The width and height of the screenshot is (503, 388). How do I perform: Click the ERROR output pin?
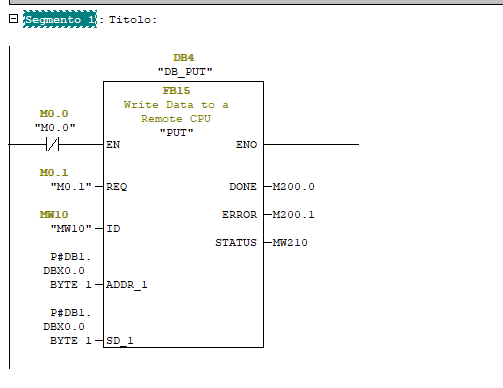coord(240,215)
